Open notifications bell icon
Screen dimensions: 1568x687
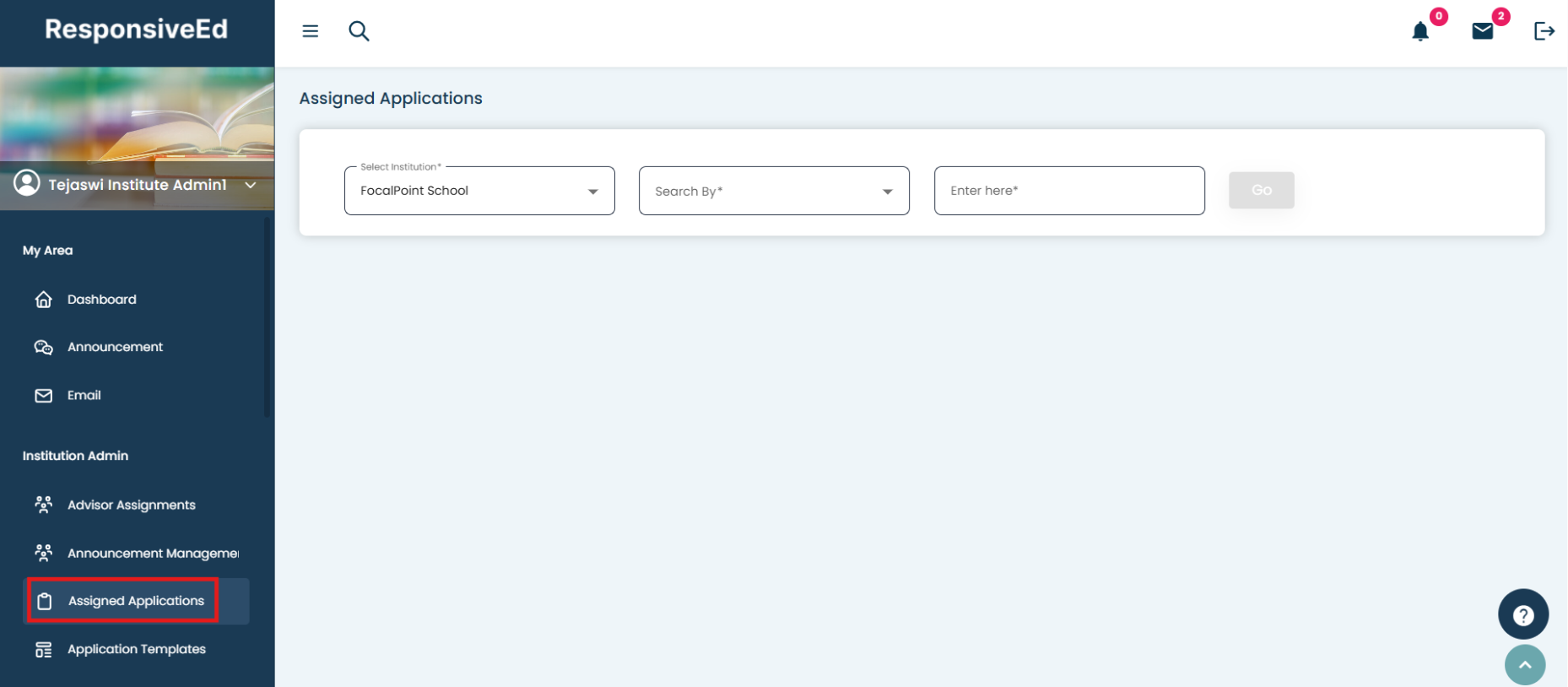(x=1420, y=32)
